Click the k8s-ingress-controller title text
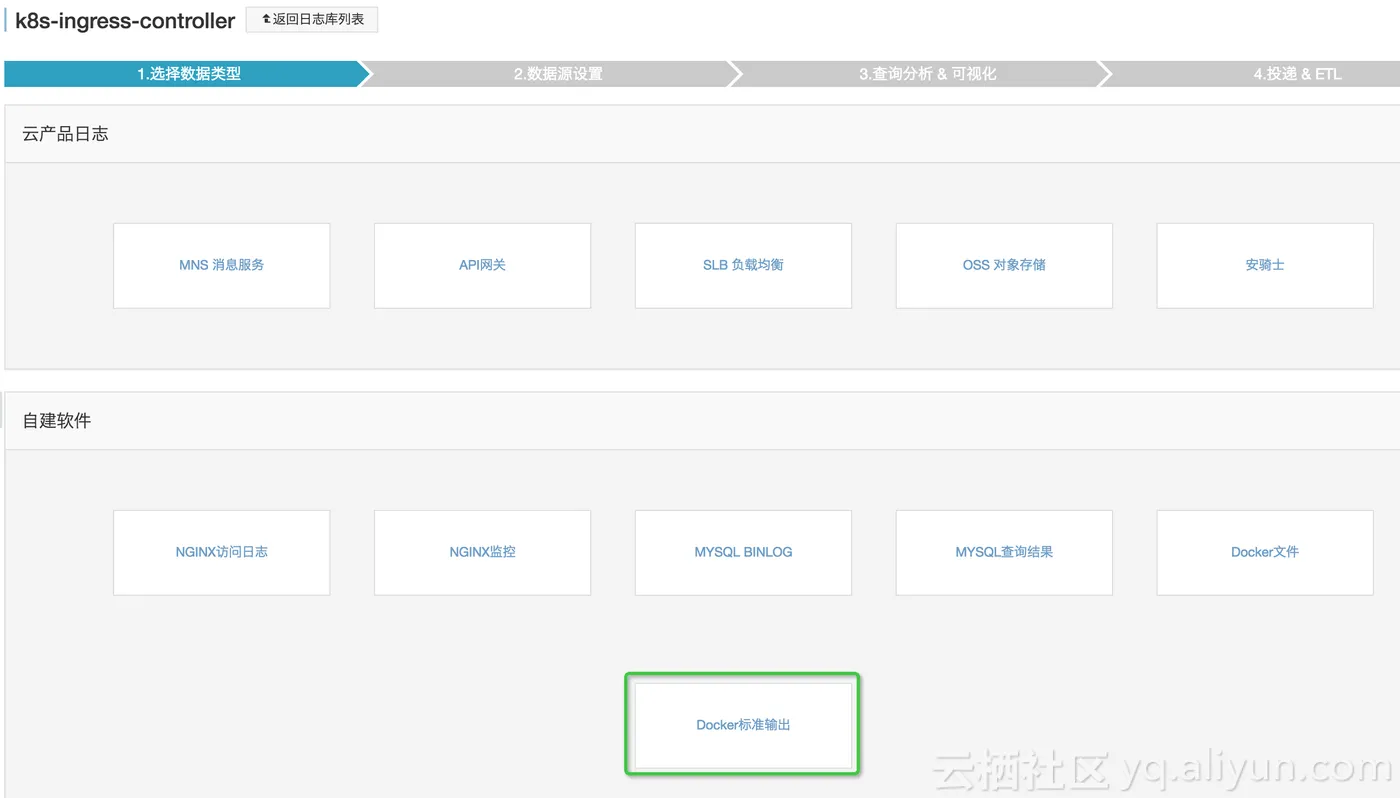 pos(125,20)
